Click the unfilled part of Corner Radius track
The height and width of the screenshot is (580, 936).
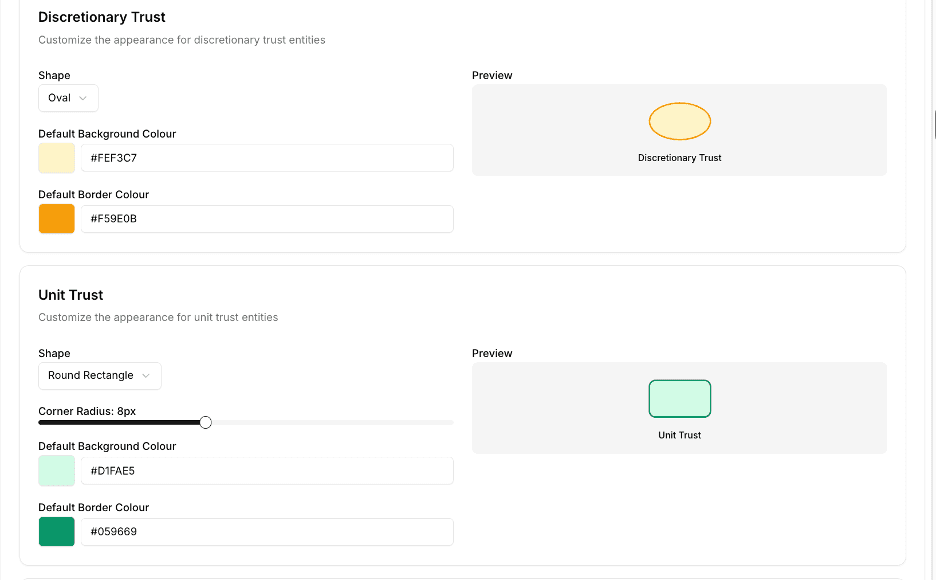coord(330,422)
